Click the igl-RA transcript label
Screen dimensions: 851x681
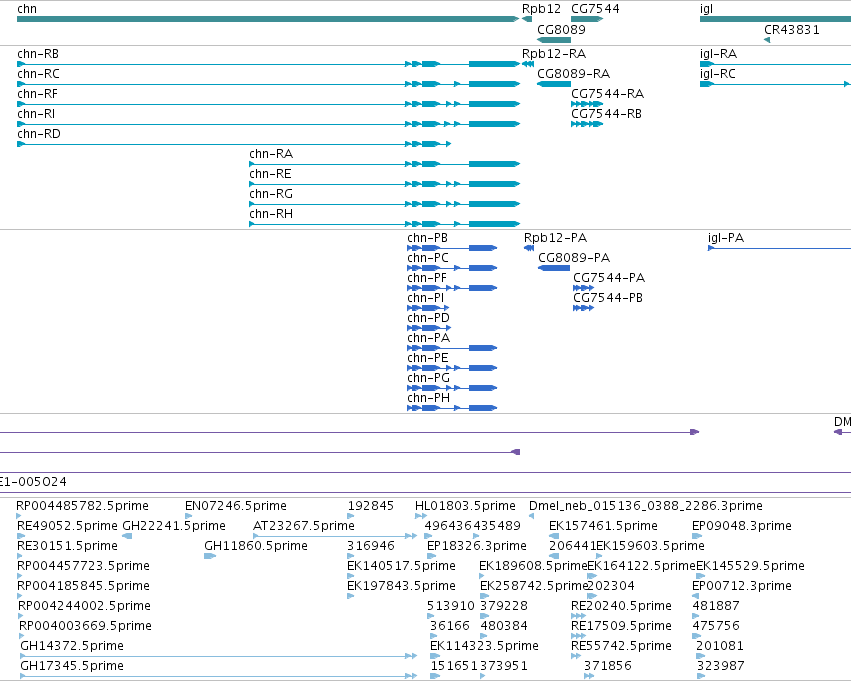click(x=718, y=54)
